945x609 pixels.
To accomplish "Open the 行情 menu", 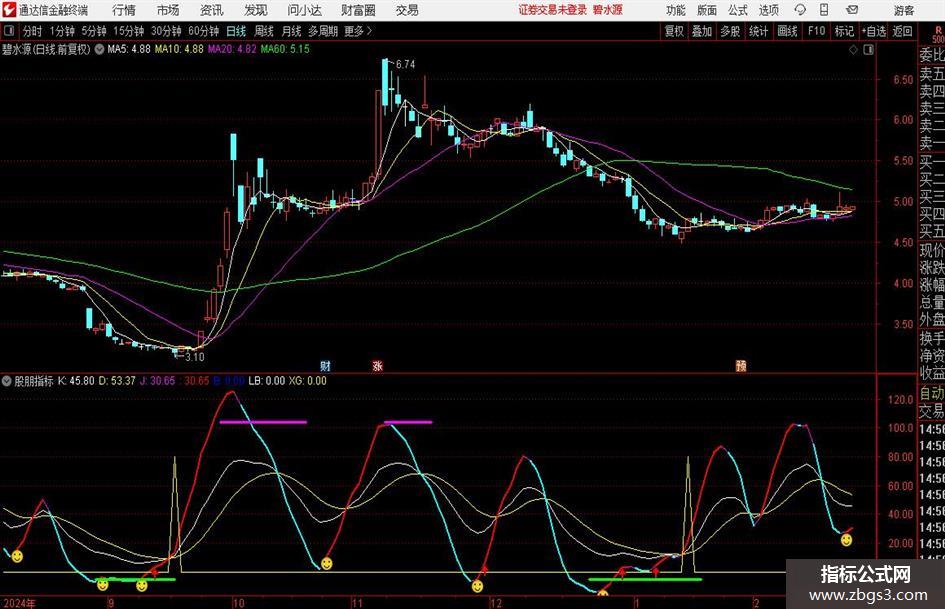I will (124, 10).
